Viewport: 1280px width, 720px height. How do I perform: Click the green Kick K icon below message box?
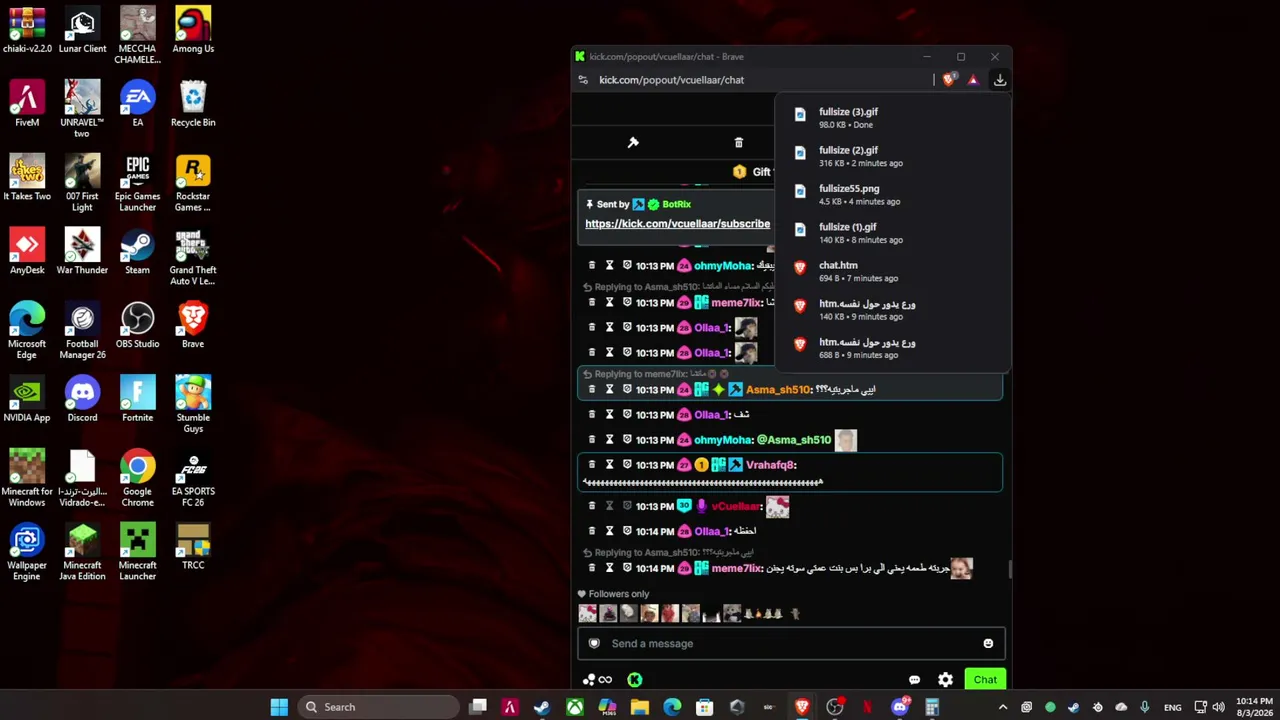pyautogui.click(x=634, y=680)
